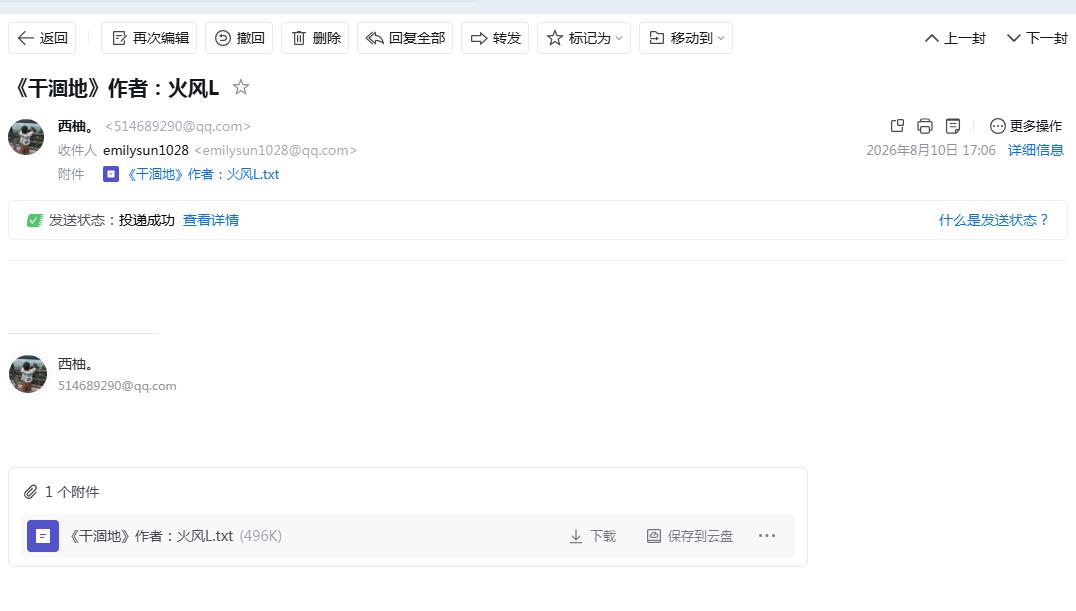Viewport: 1076px width, 611px height.
Task: Expand the 标记为 dropdown
Action: pyautogui.click(x=584, y=38)
